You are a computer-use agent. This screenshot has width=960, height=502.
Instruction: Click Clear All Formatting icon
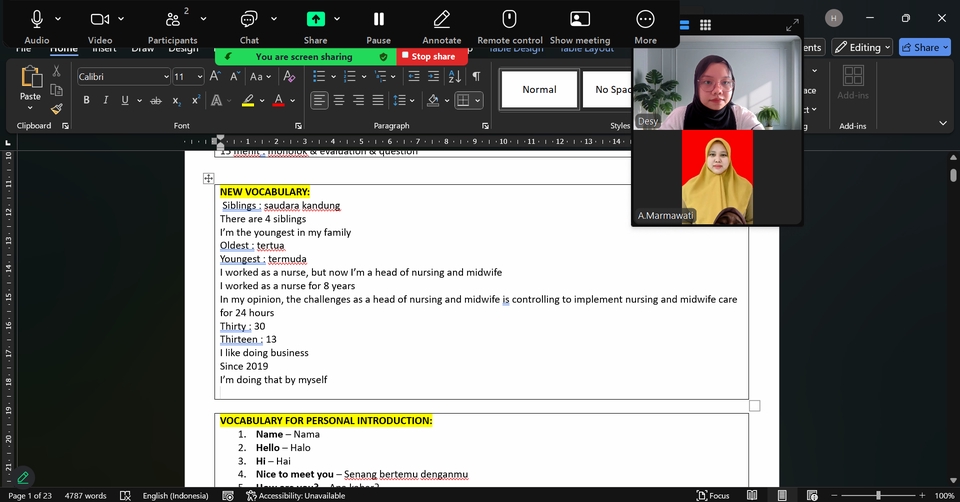tap(289, 77)
